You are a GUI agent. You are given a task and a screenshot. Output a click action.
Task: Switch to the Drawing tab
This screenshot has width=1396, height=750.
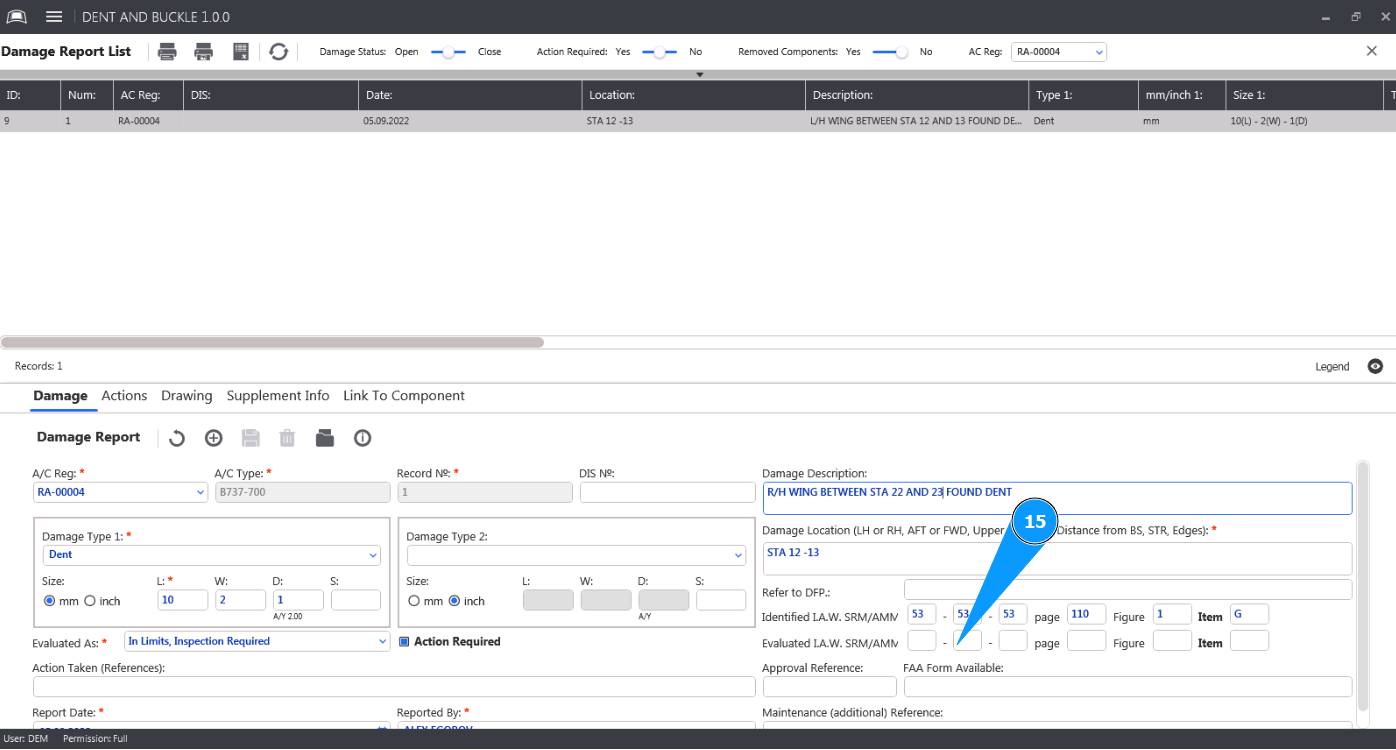click(186, 396)
